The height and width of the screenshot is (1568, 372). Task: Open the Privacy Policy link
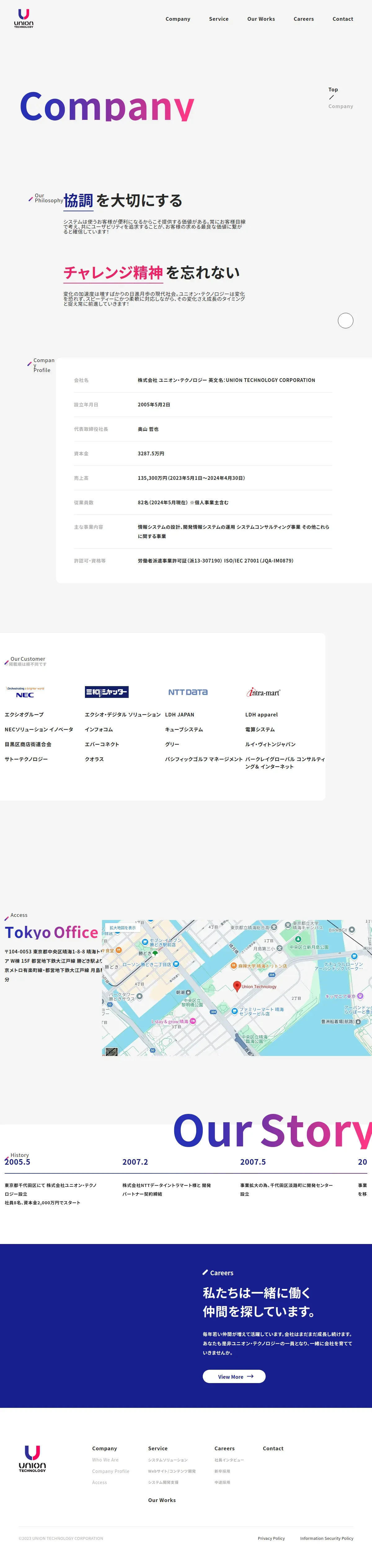tap(271, 1538)
